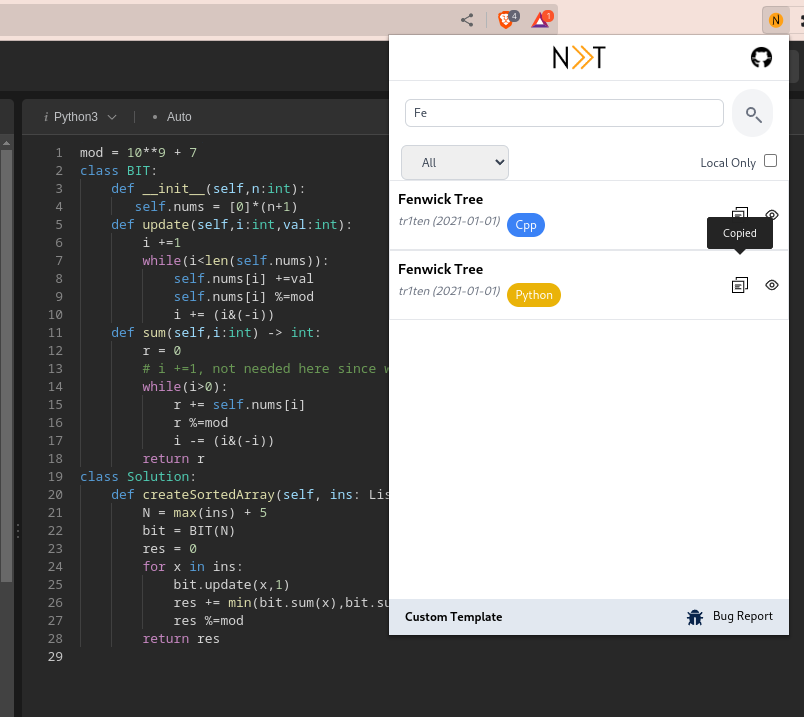The image size is (804, 717).
Task: Click the magnifier search button
Action: 753,113
